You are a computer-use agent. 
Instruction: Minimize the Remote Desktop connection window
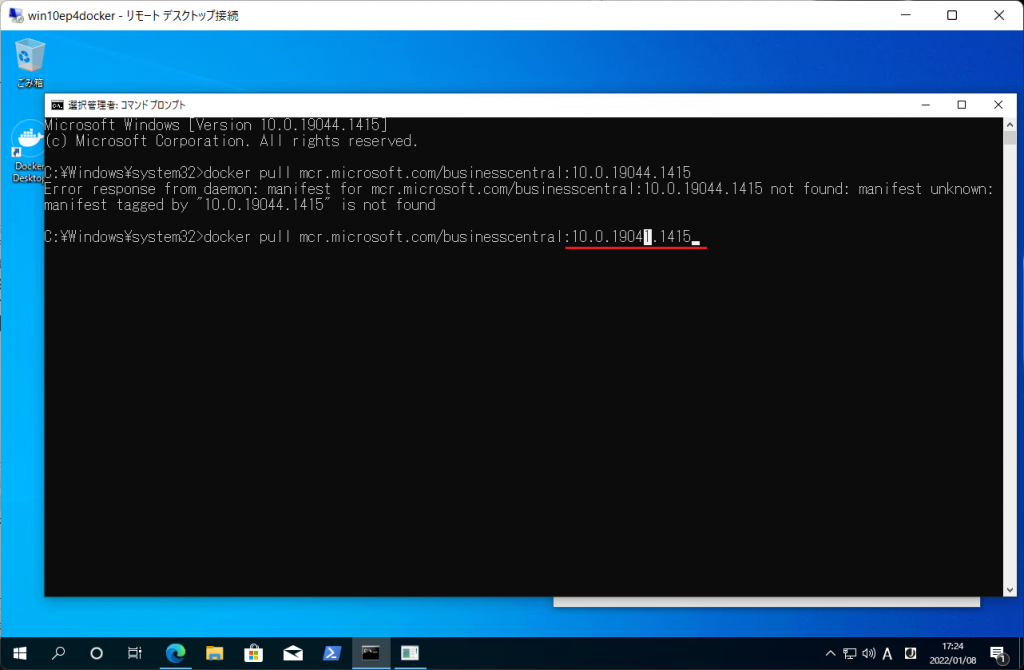[x=905, y=15]
